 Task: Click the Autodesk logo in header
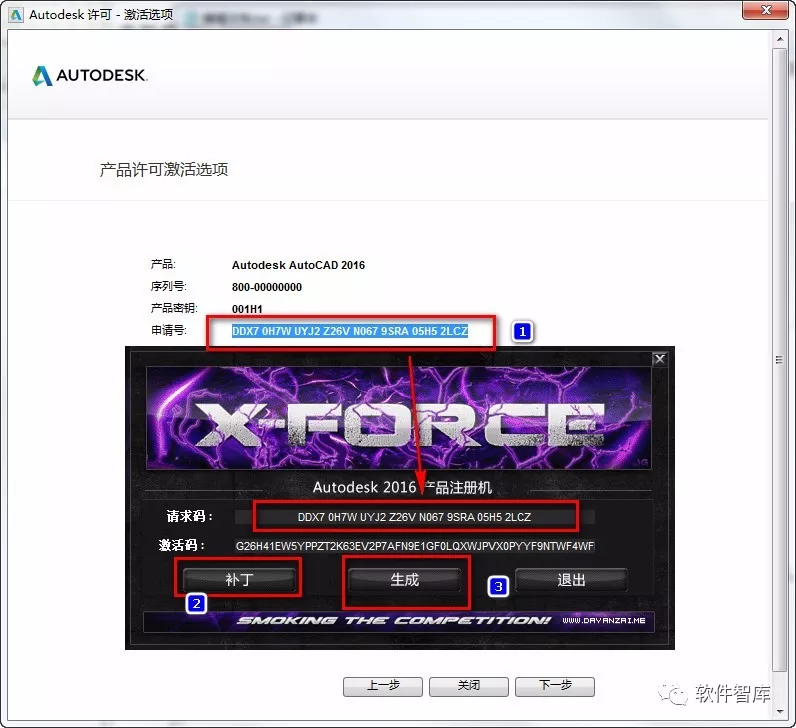point(89,75)
